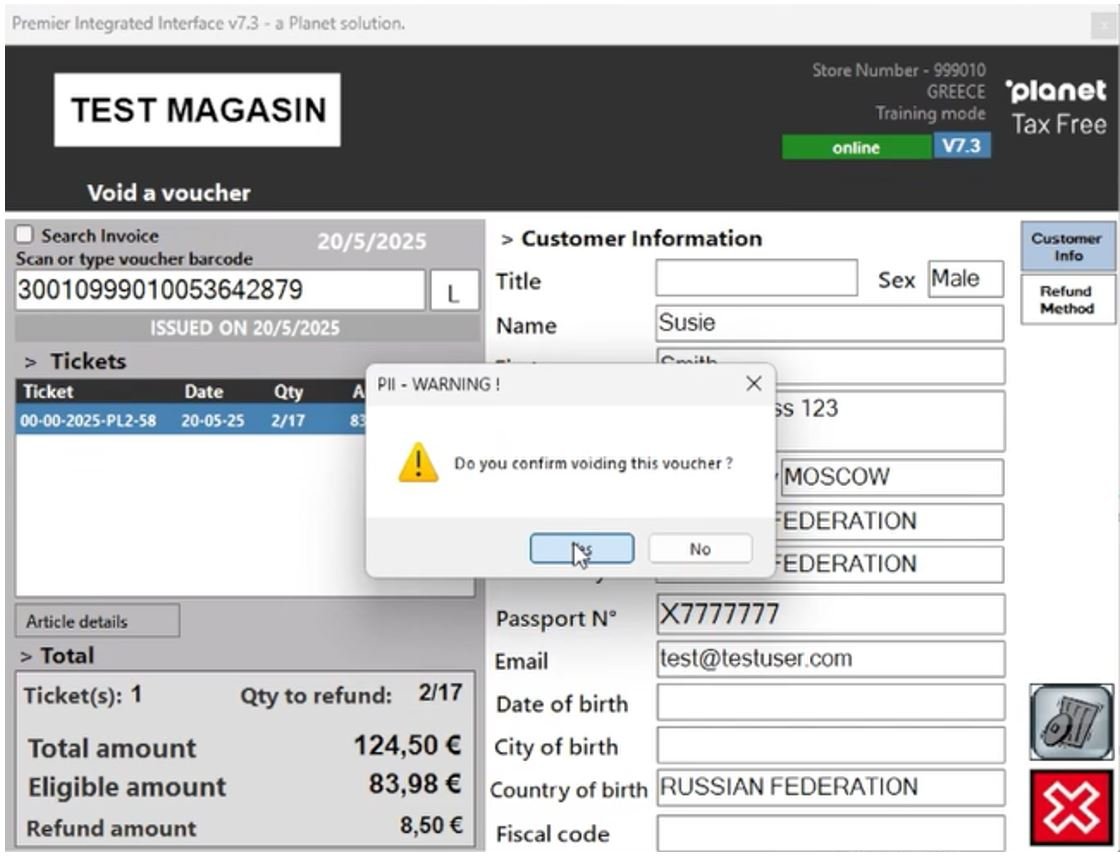Click the TEST MAGASIN store logo

pos(197,110)
